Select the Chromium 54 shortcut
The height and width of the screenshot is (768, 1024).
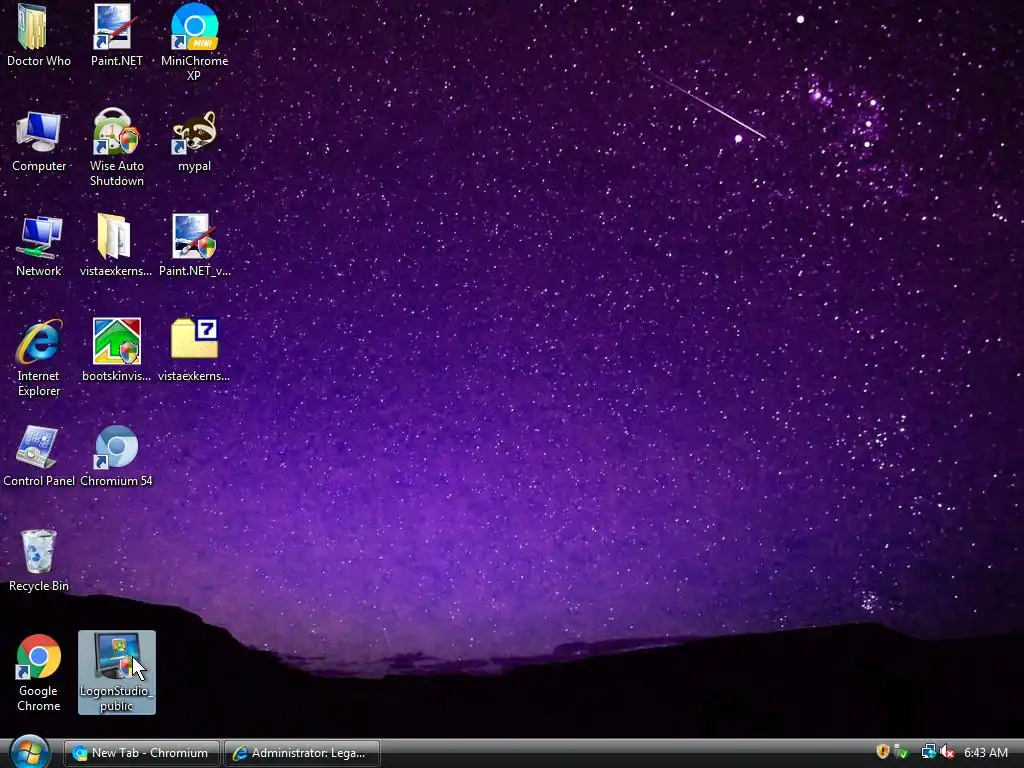point(116,456)
